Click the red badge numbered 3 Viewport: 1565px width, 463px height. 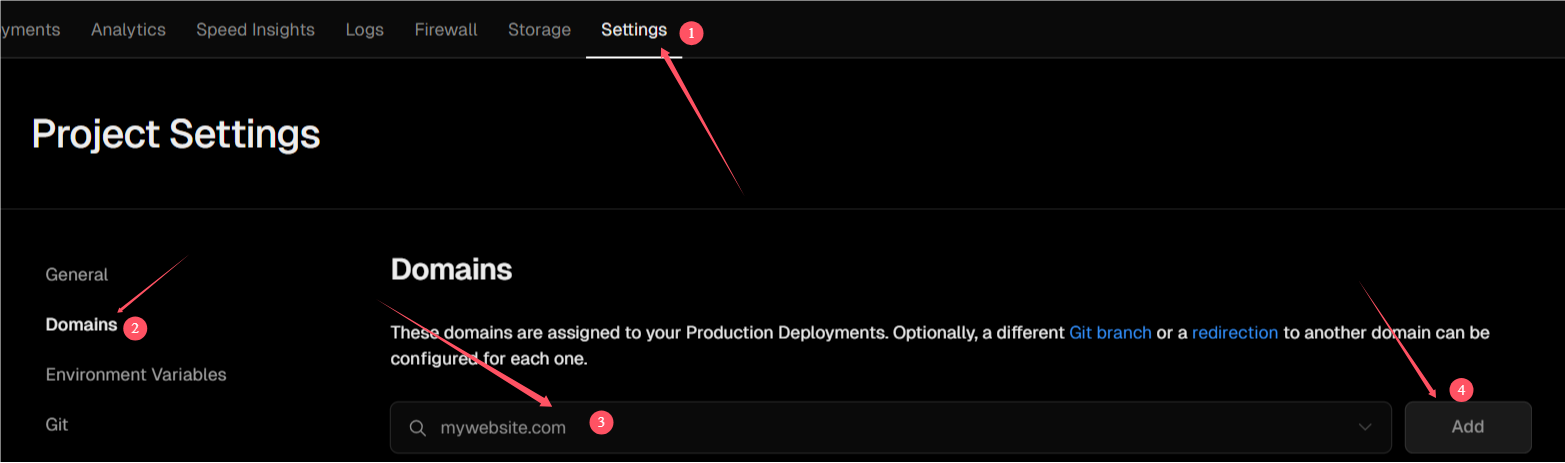(x=600, y=423)
